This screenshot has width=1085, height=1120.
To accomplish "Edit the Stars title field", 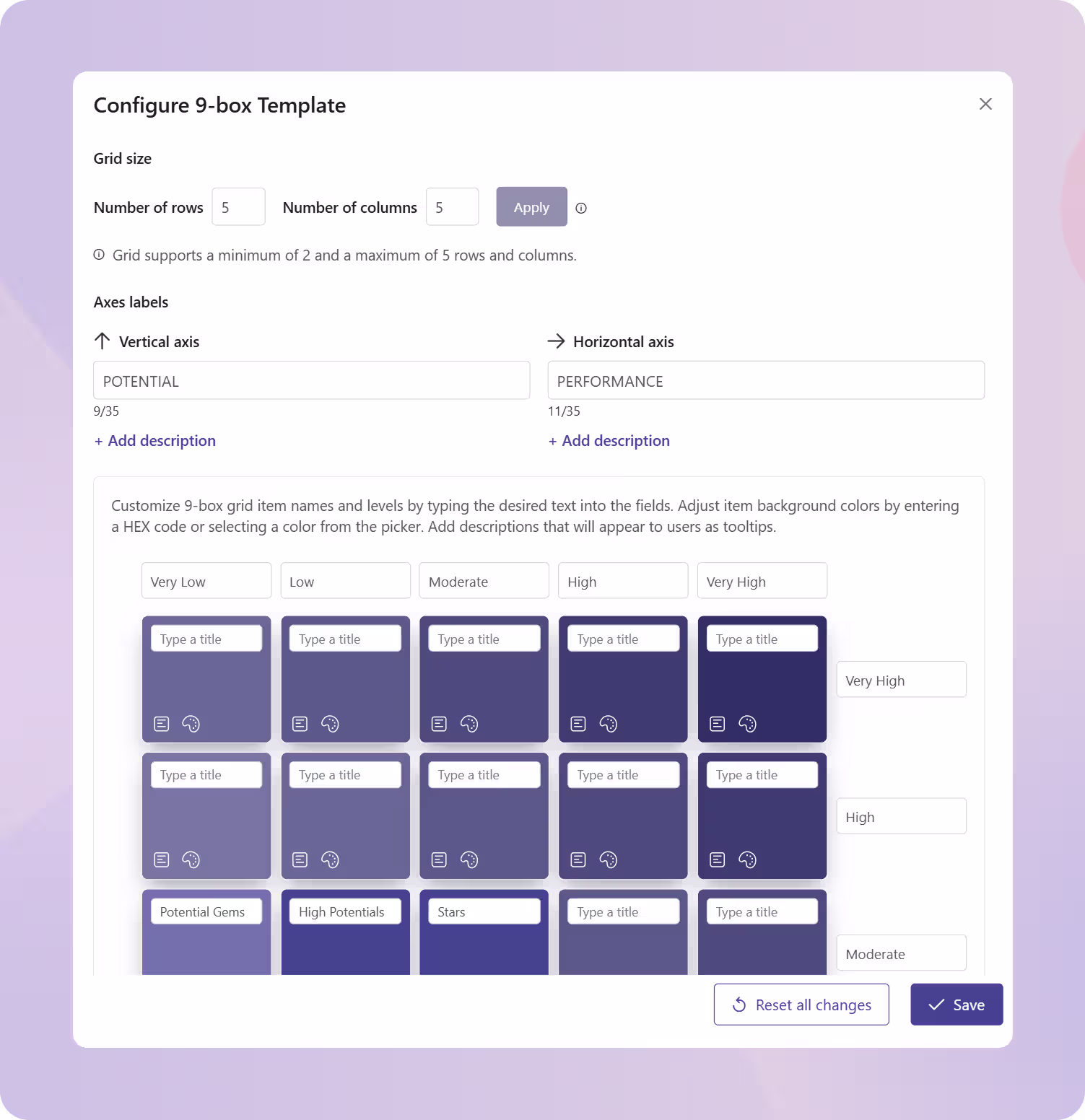I will (484, 911).
